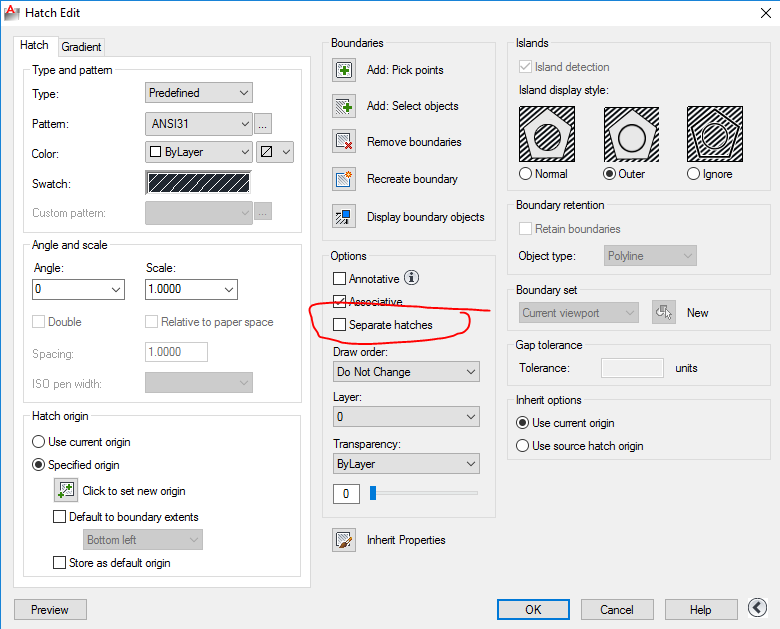The width and height of the screenshot is (780, 629).
Task: Click the Add: Pick points icon
Action: coord(344,70)
